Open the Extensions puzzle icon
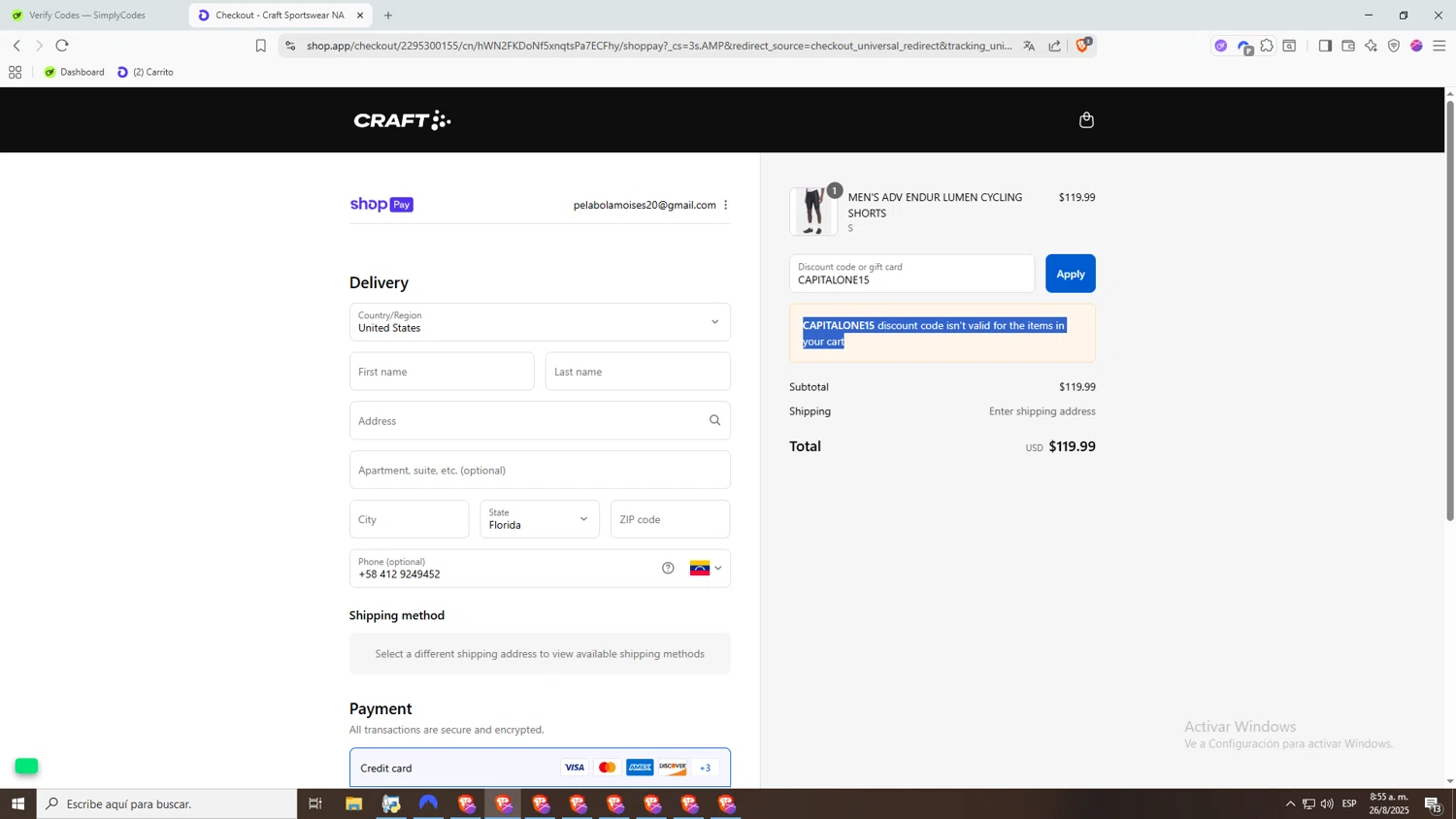The image size is (1456, 819). [x=1267, y=46]
